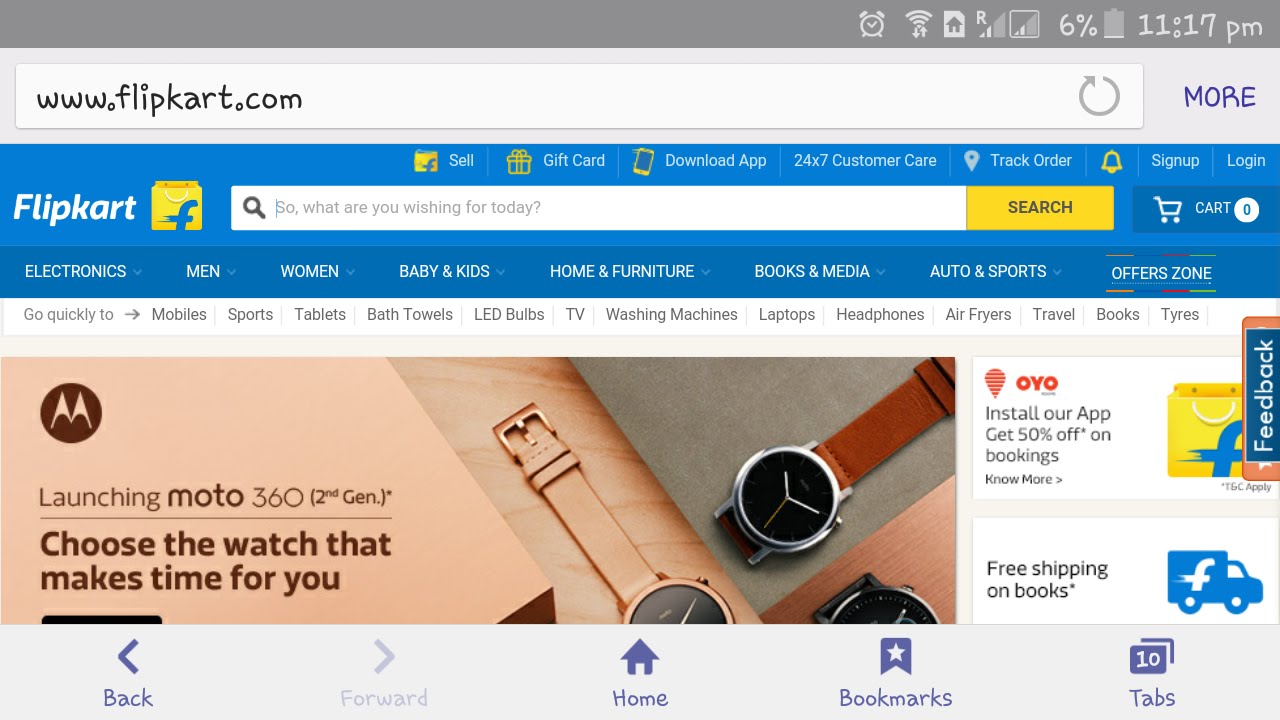
Task: Expand AUTO & SPORTS dropdown
Action: coord(996,271)
